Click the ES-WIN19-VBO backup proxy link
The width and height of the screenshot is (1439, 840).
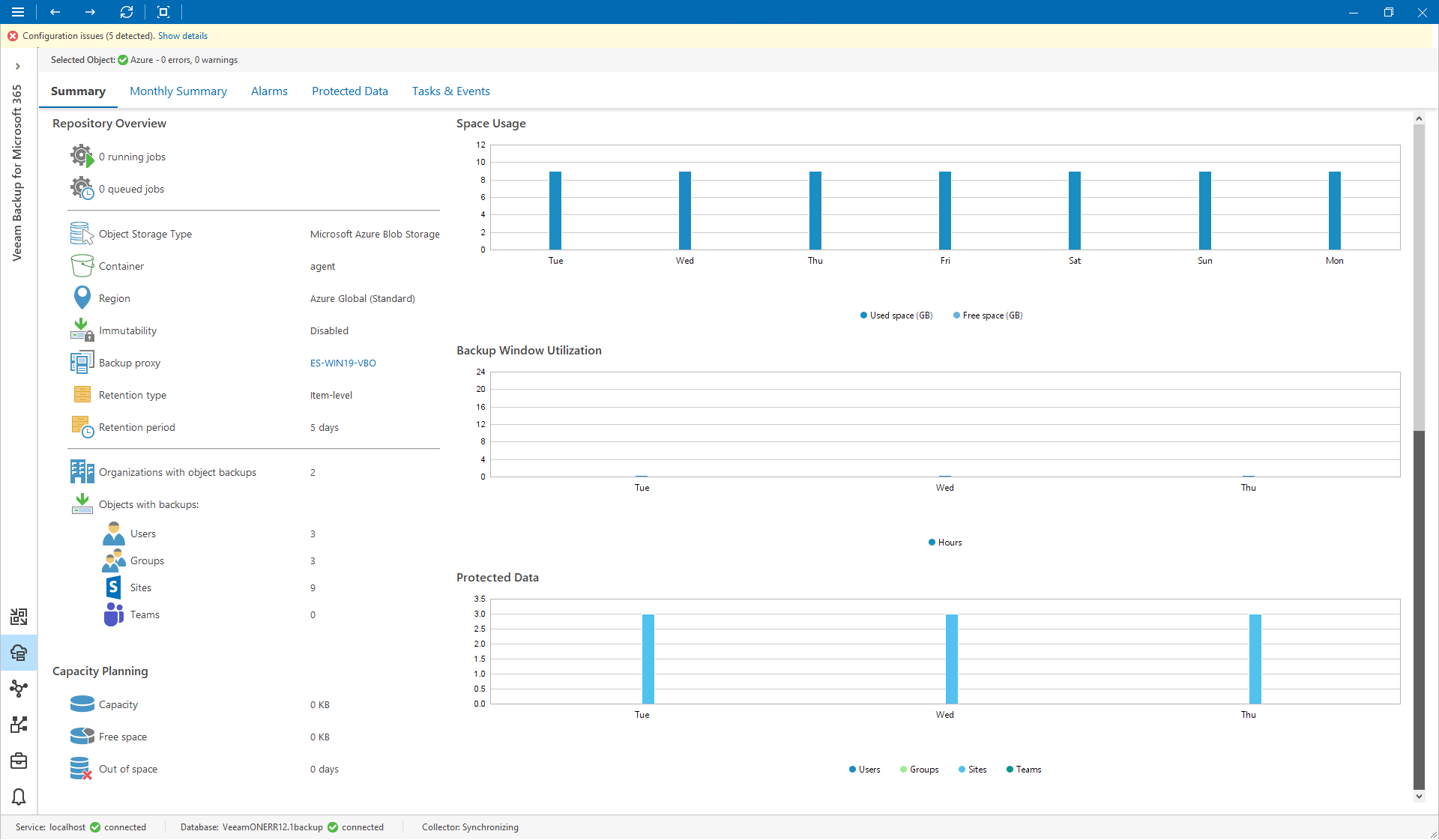343,363
